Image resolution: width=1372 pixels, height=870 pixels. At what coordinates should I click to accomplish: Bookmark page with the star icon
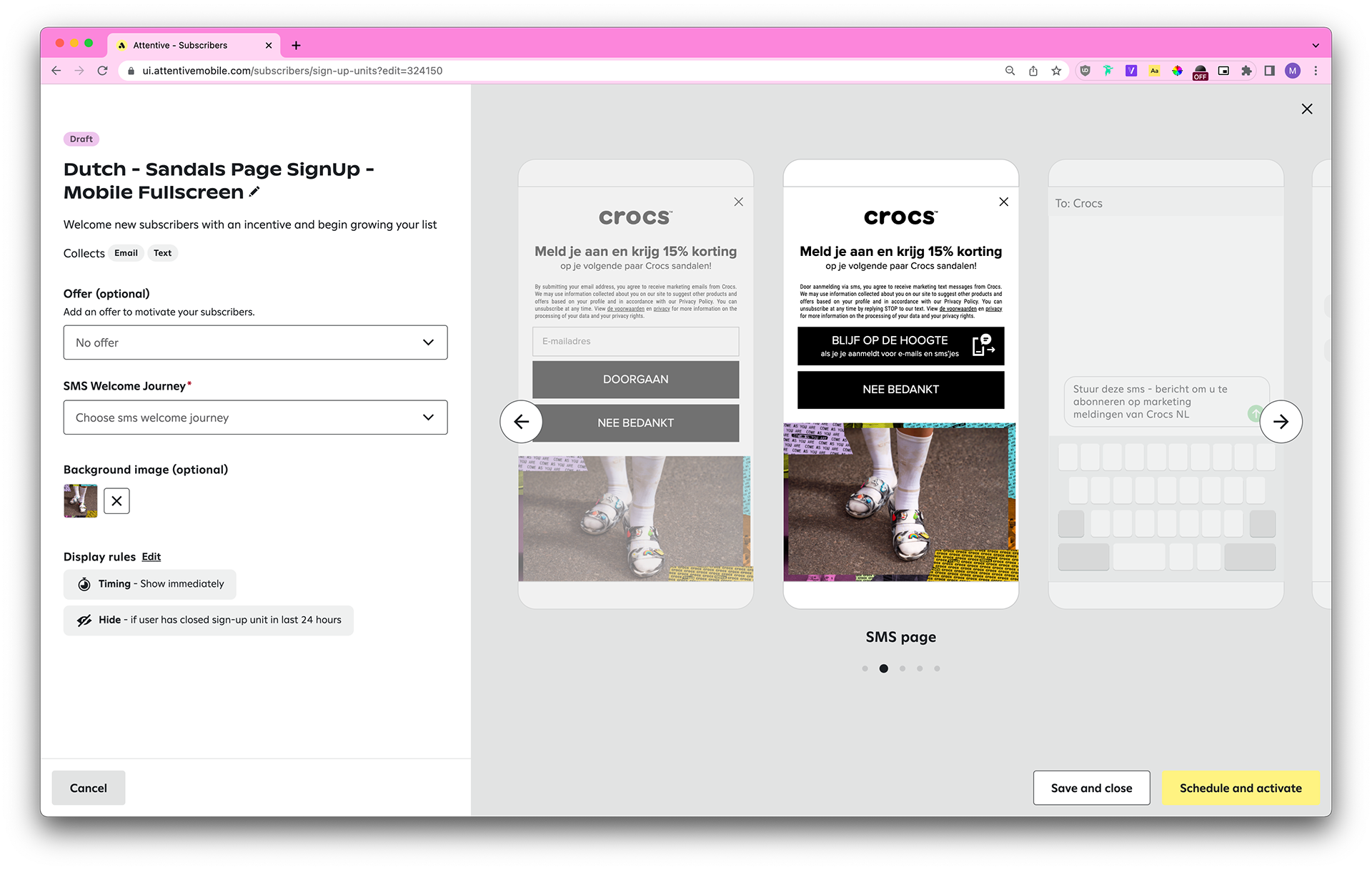[1056, 71]
